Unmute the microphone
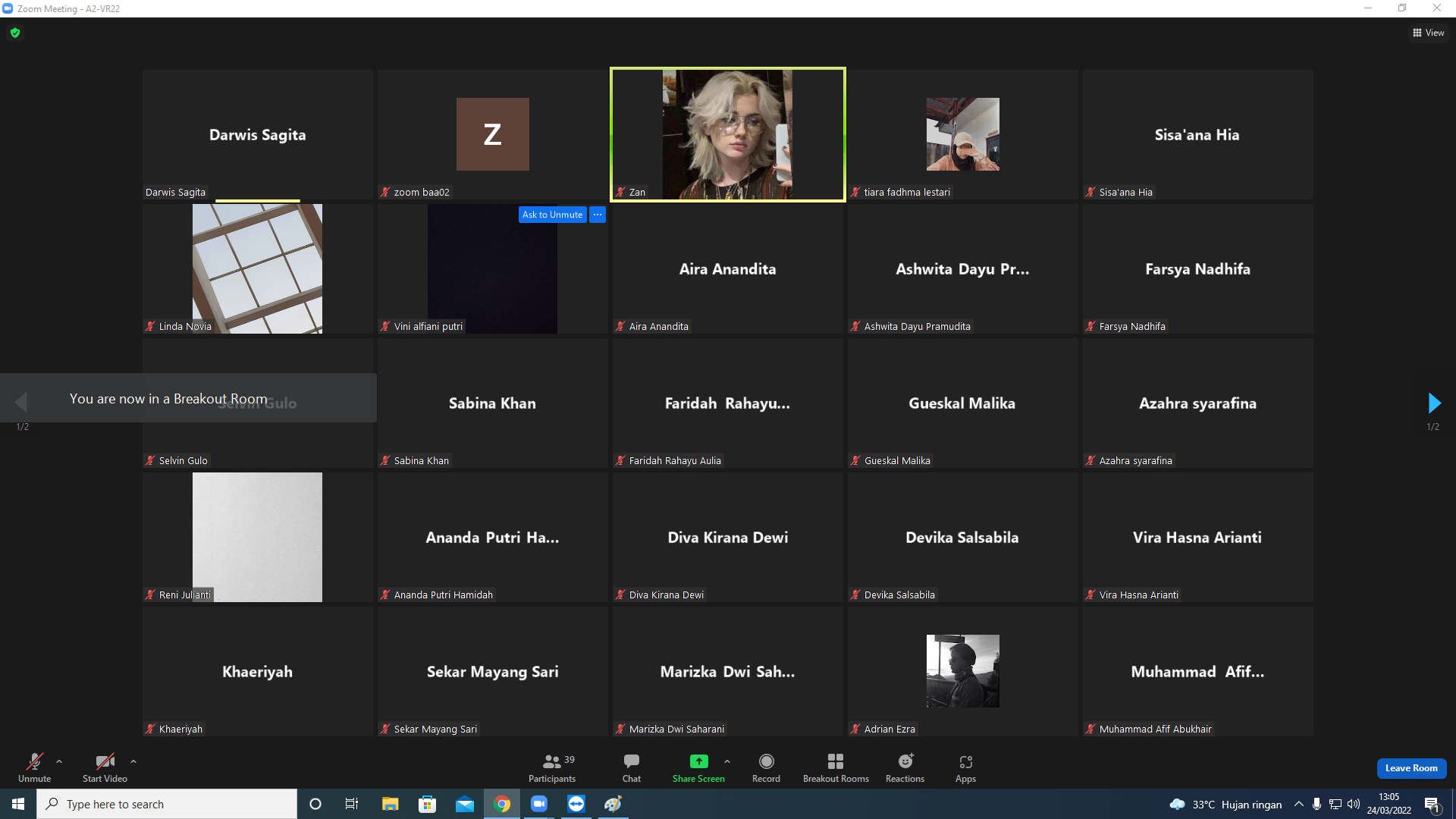1456x819 pixels. tap(35, 767)
